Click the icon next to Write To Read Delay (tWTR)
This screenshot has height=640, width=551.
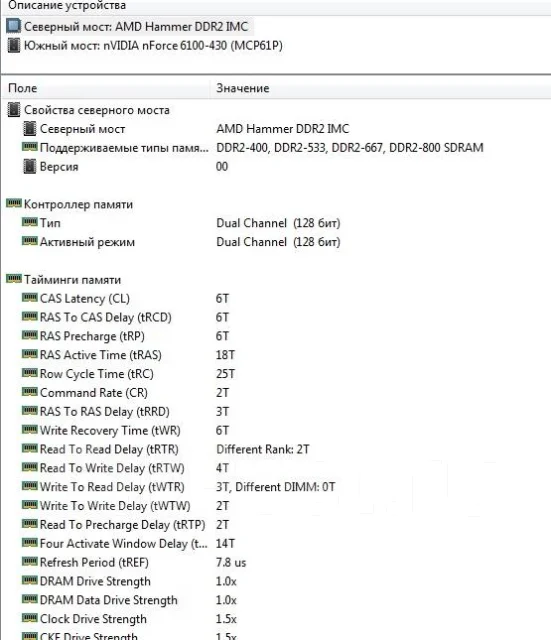[29, 486]
